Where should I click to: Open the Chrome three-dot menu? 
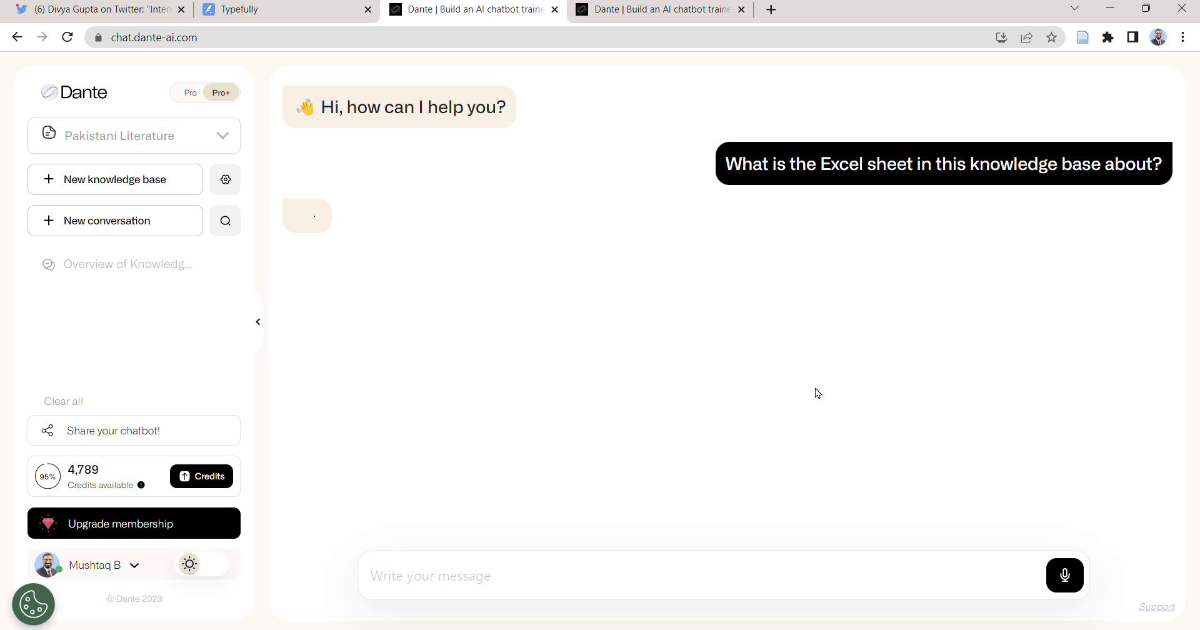coord(1183,37)
